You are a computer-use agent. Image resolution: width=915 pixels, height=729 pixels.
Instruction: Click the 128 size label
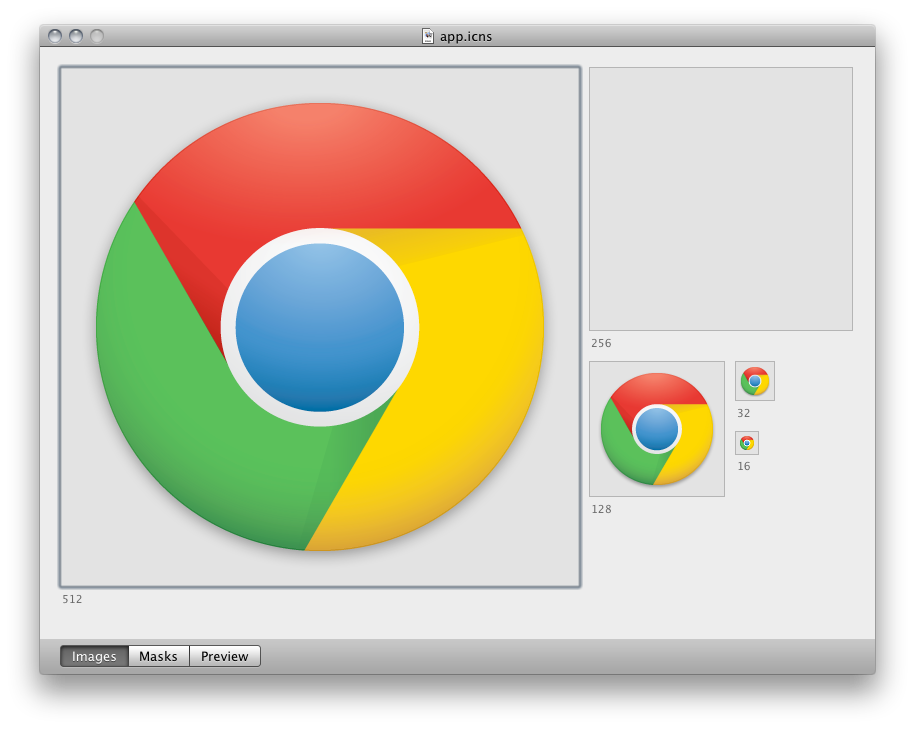601,509
